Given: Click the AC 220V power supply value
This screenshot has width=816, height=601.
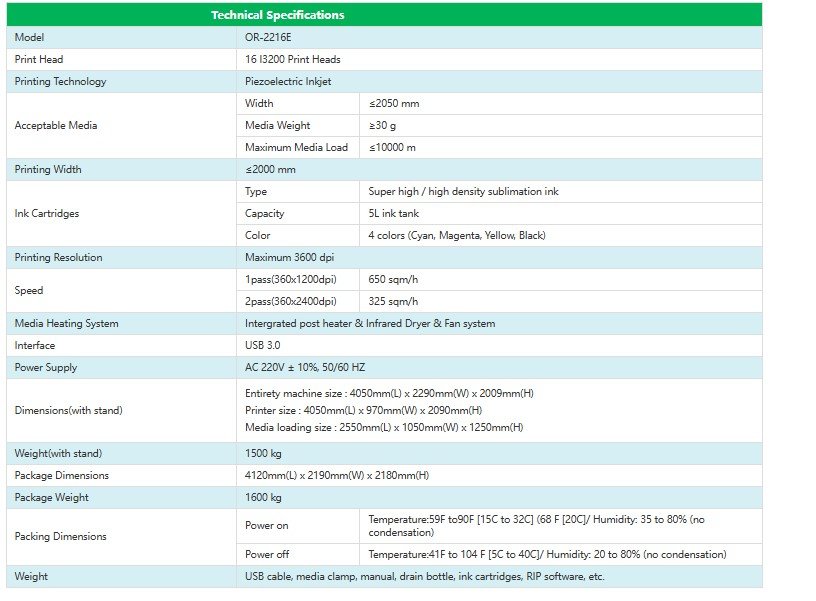Looking at the screenshot, I should click(305, 367).
